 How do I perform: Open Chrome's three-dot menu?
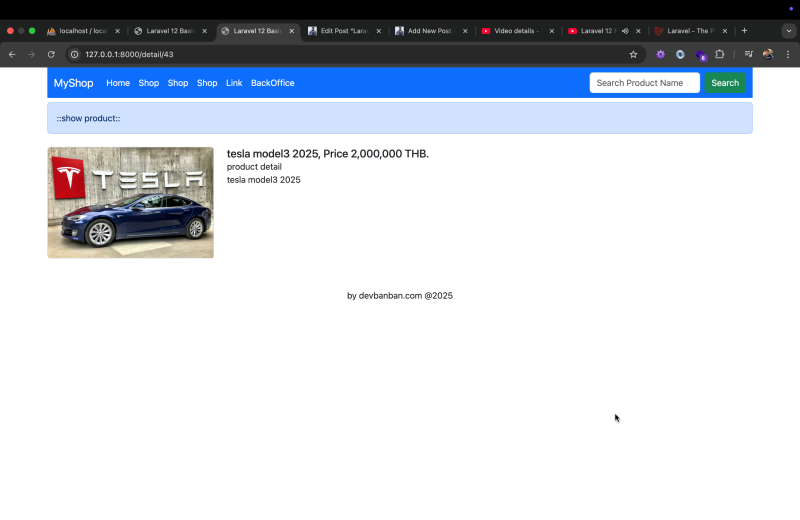[787, 54]
